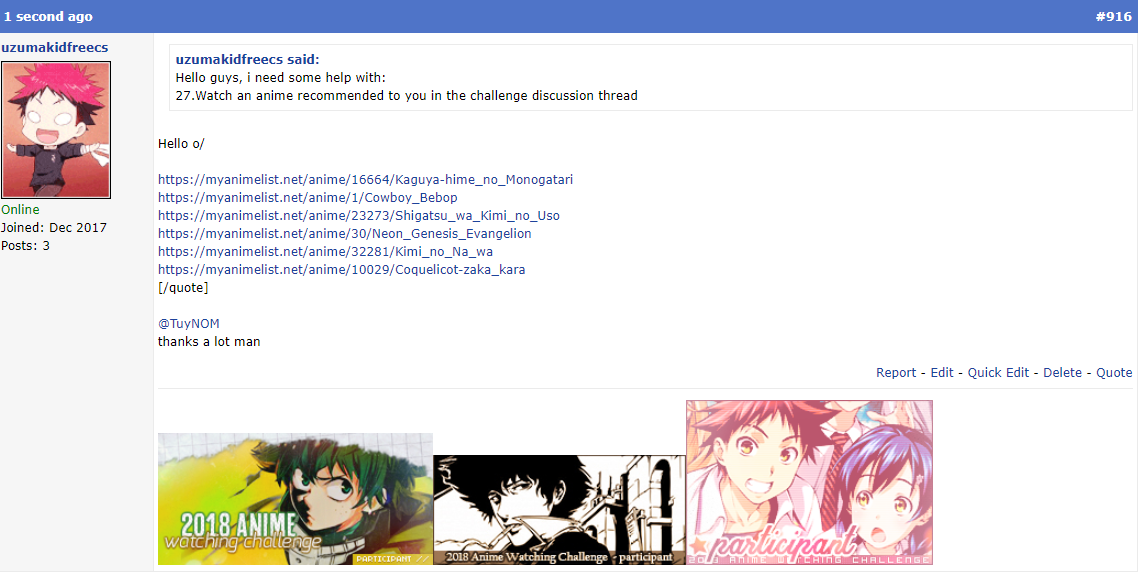Edit the post
Viewport: 1138px width, 575px height.
942,372
